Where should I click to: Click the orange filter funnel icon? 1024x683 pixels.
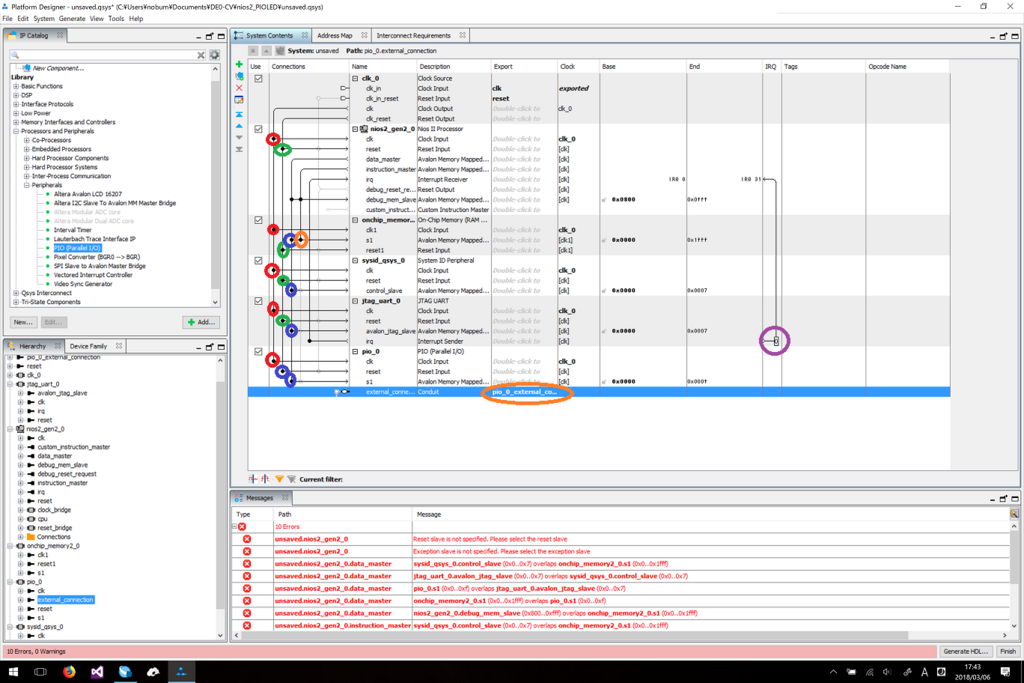[280, 479]
